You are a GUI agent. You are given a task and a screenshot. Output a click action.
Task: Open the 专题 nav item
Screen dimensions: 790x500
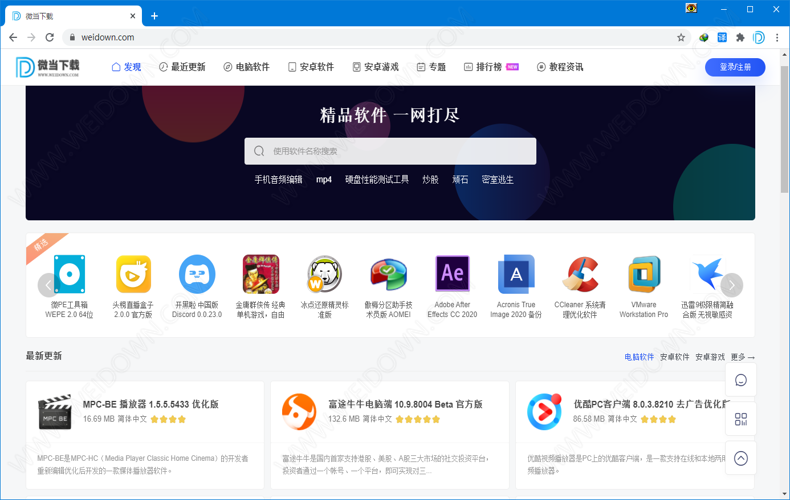pyautogui.click(x=431, y=67)
